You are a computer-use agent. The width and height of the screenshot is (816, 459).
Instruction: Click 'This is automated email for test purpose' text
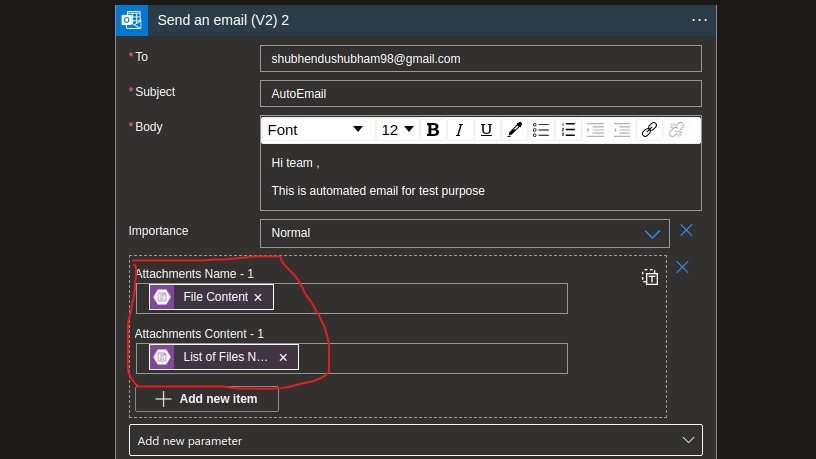coord(378,191)
